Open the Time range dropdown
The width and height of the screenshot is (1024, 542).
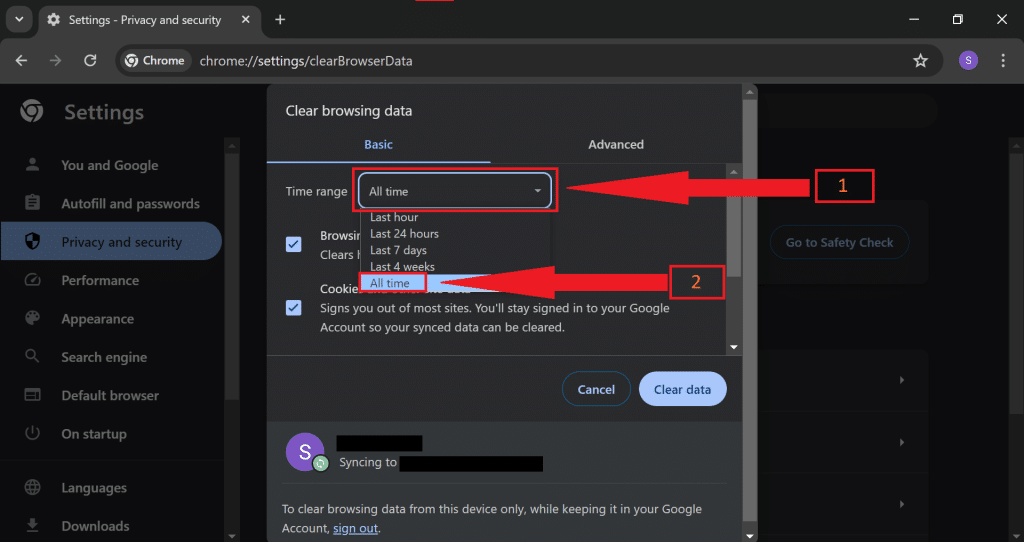pyautogui.click(x=455, y=191)
